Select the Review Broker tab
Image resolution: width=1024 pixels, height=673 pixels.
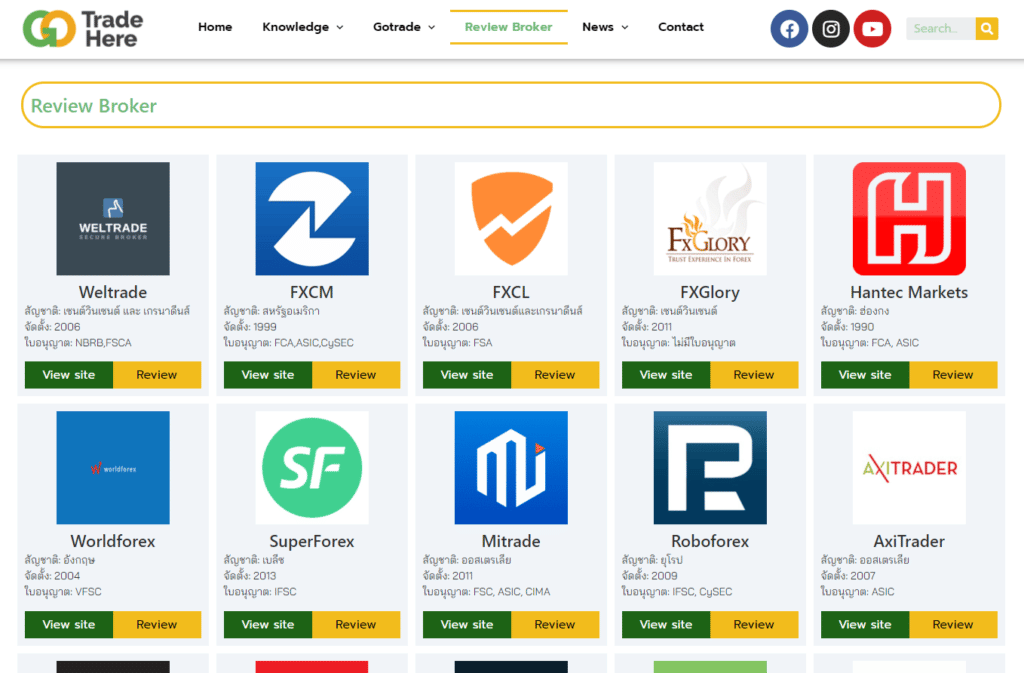509,27
